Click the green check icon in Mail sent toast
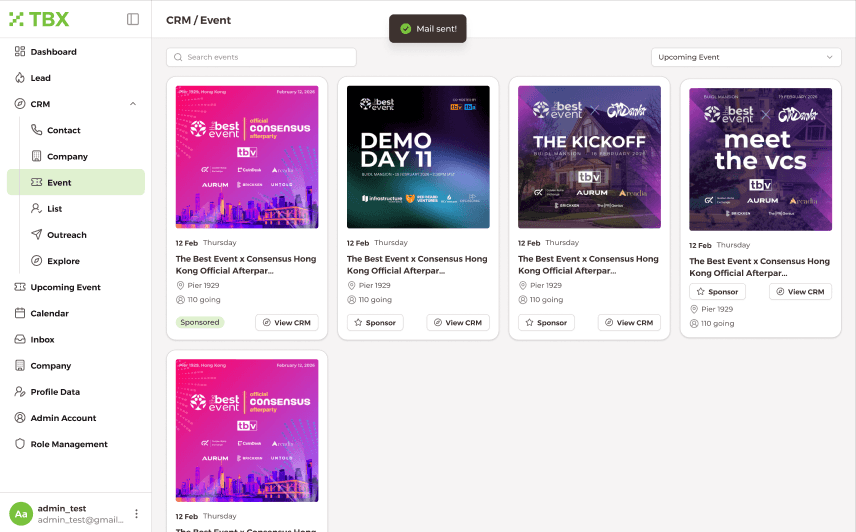 tap(406, 28)
